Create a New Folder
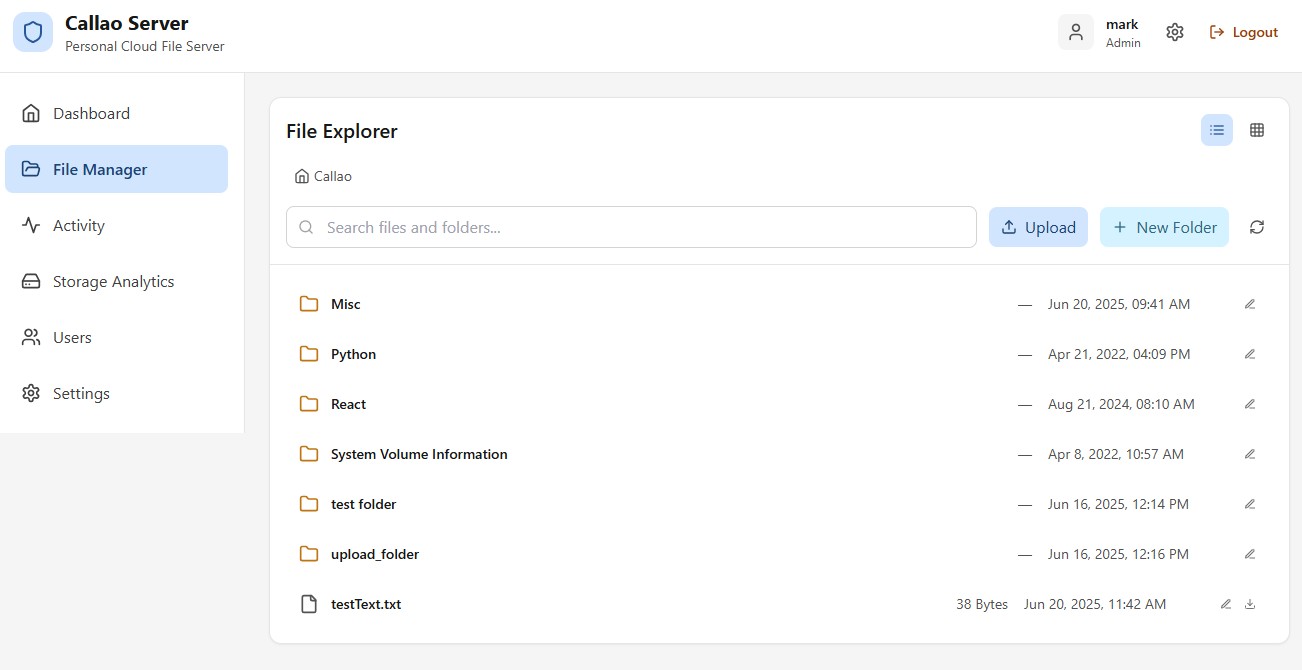1302x670 pixels. pyautogui.click(x=1164, y=227)
